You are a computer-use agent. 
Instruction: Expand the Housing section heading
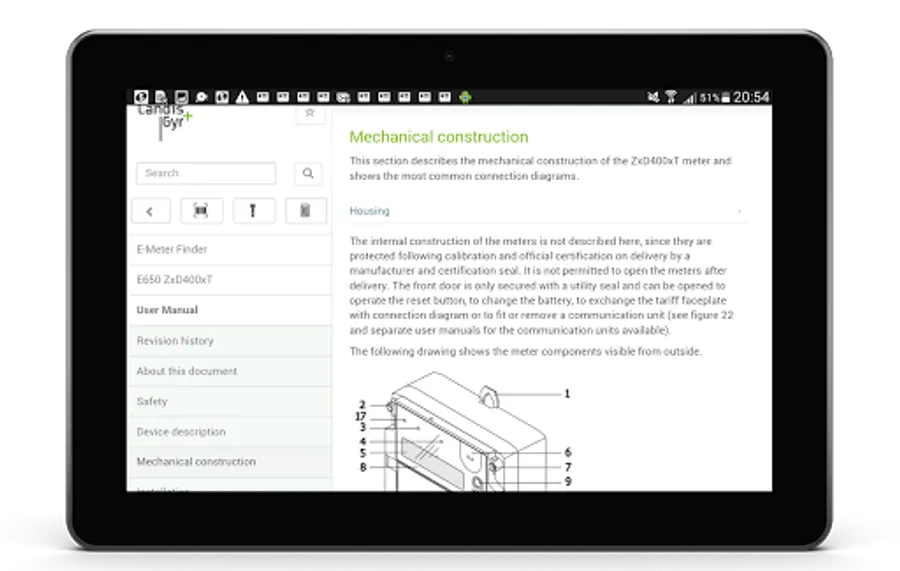(548, 211)
